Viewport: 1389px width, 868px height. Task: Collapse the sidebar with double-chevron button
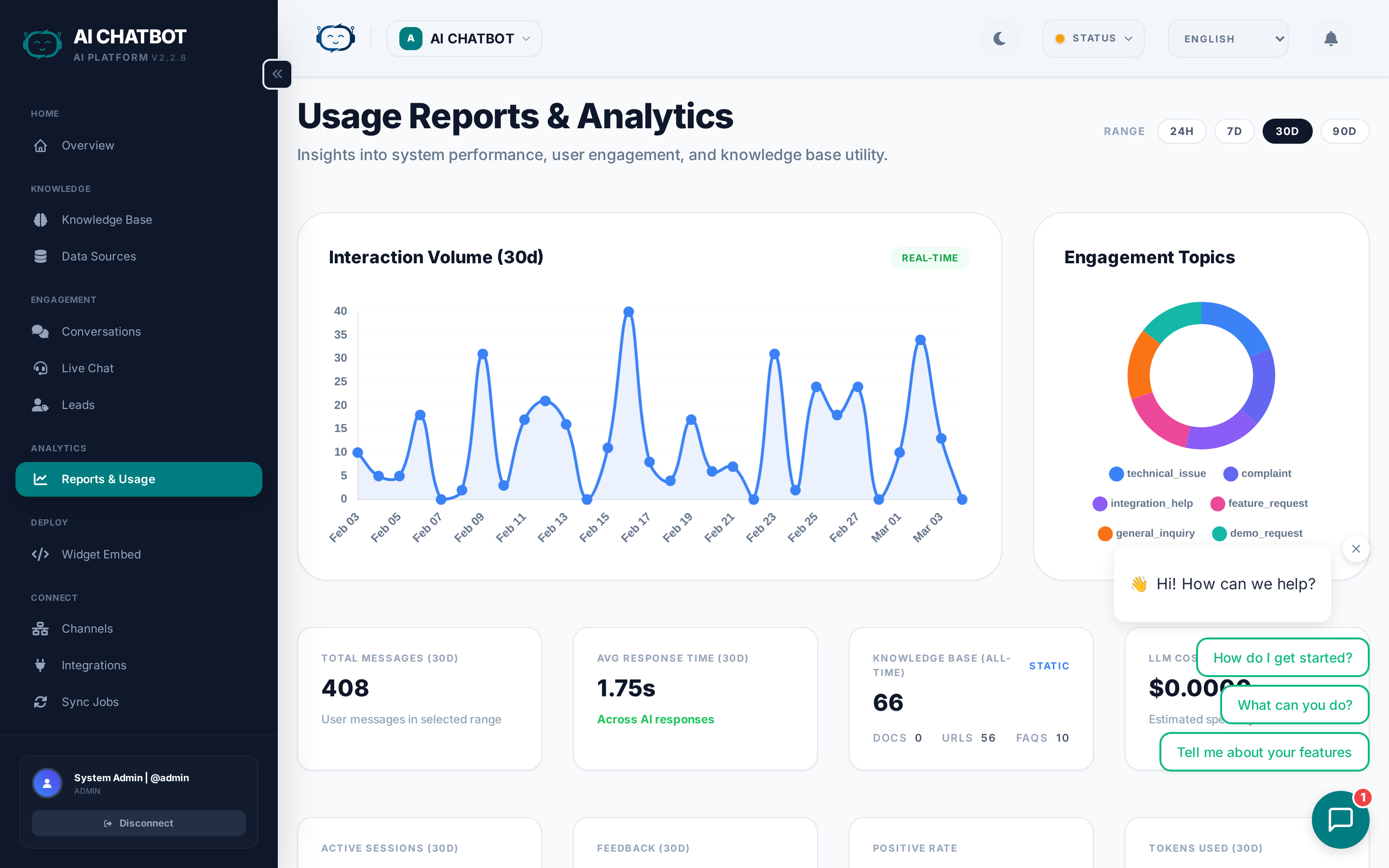[x=277, y=74]
